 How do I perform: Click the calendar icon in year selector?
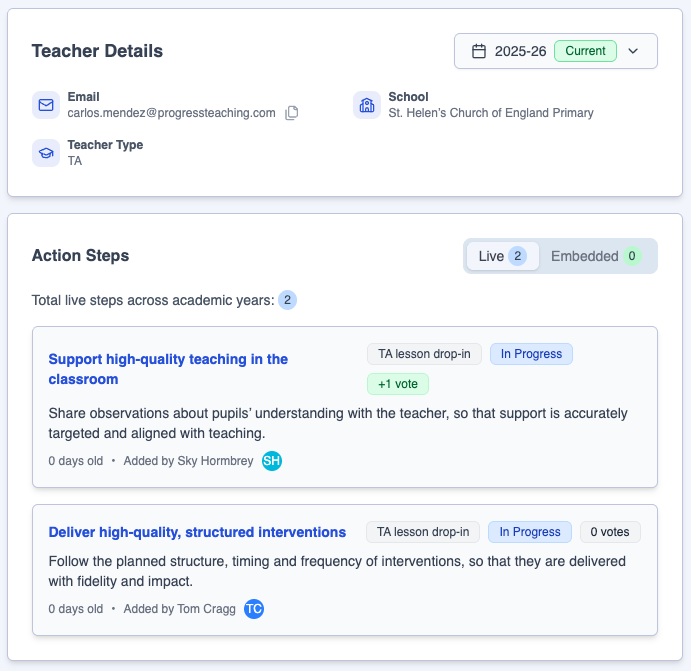click(x=478, y=51)
